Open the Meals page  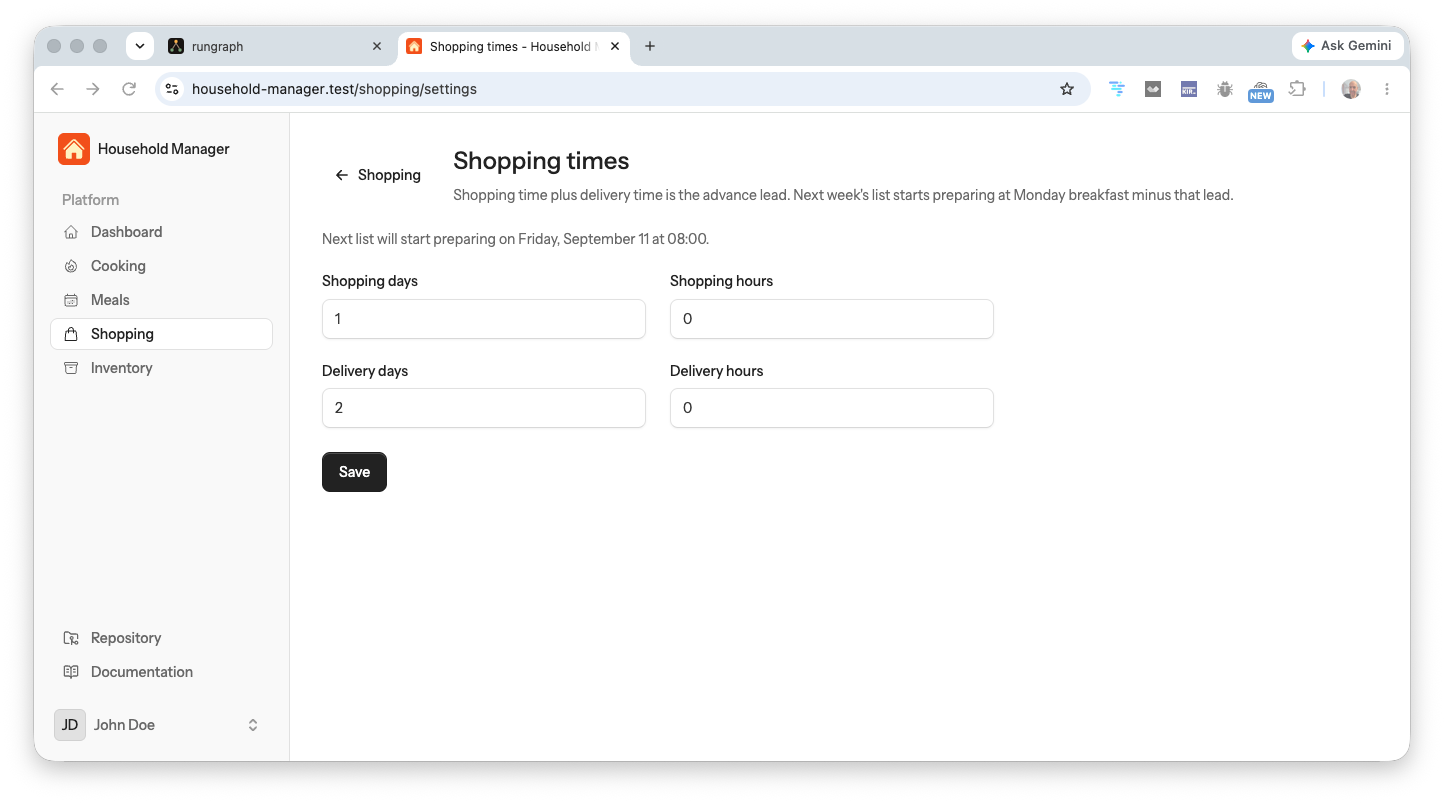click(x=161, y=300)
